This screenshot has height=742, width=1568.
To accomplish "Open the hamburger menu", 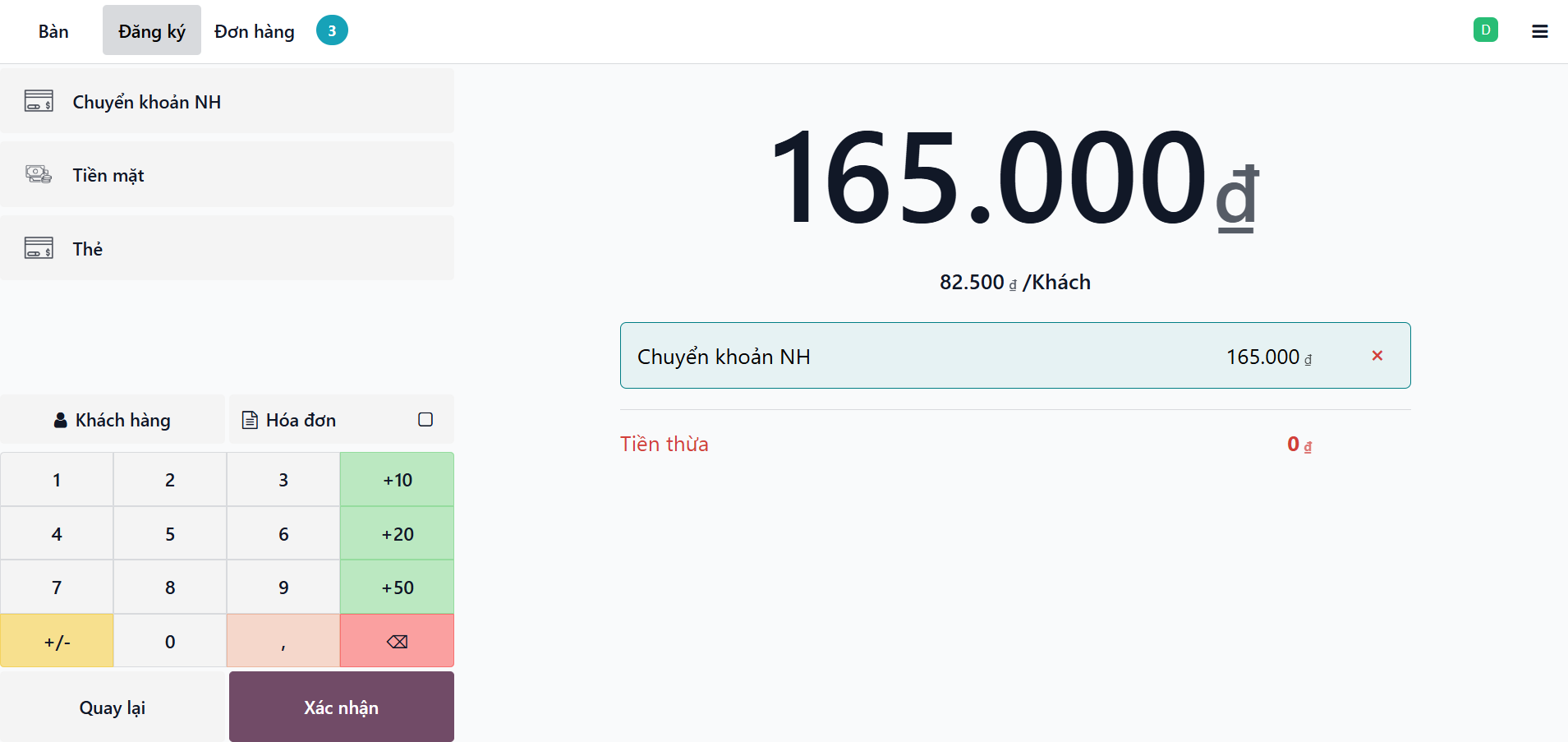I will point(1539,31).
